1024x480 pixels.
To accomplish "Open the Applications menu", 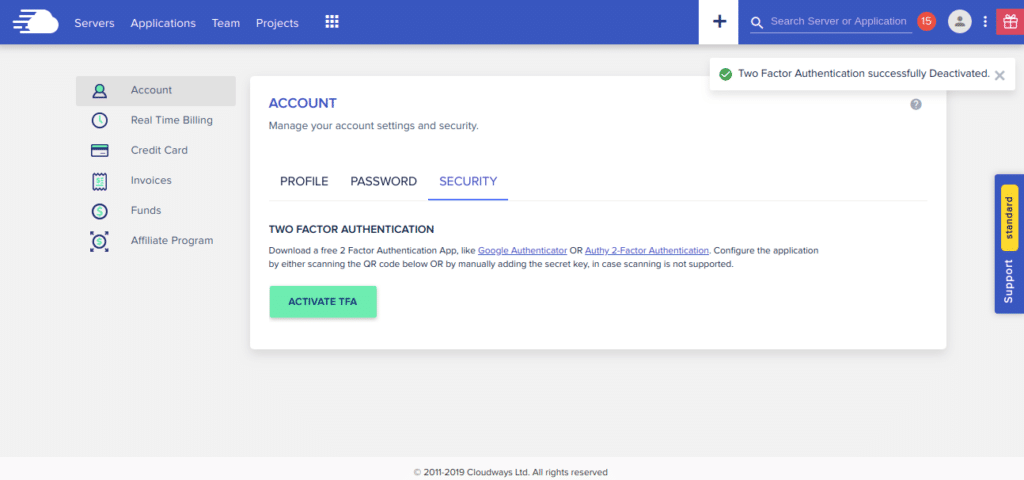I will tap(163, 23).
